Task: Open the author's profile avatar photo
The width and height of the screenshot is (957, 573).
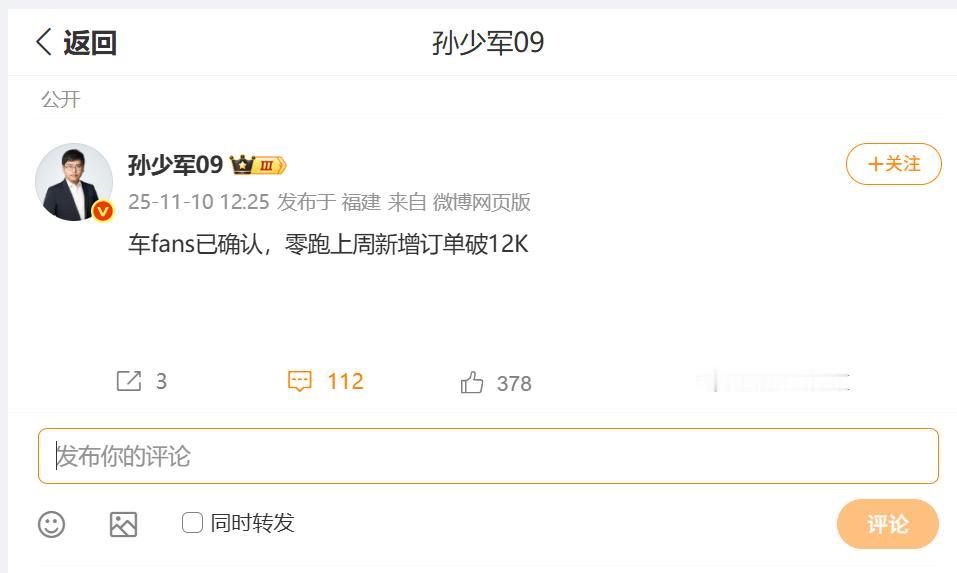Action: coord(74,182)
